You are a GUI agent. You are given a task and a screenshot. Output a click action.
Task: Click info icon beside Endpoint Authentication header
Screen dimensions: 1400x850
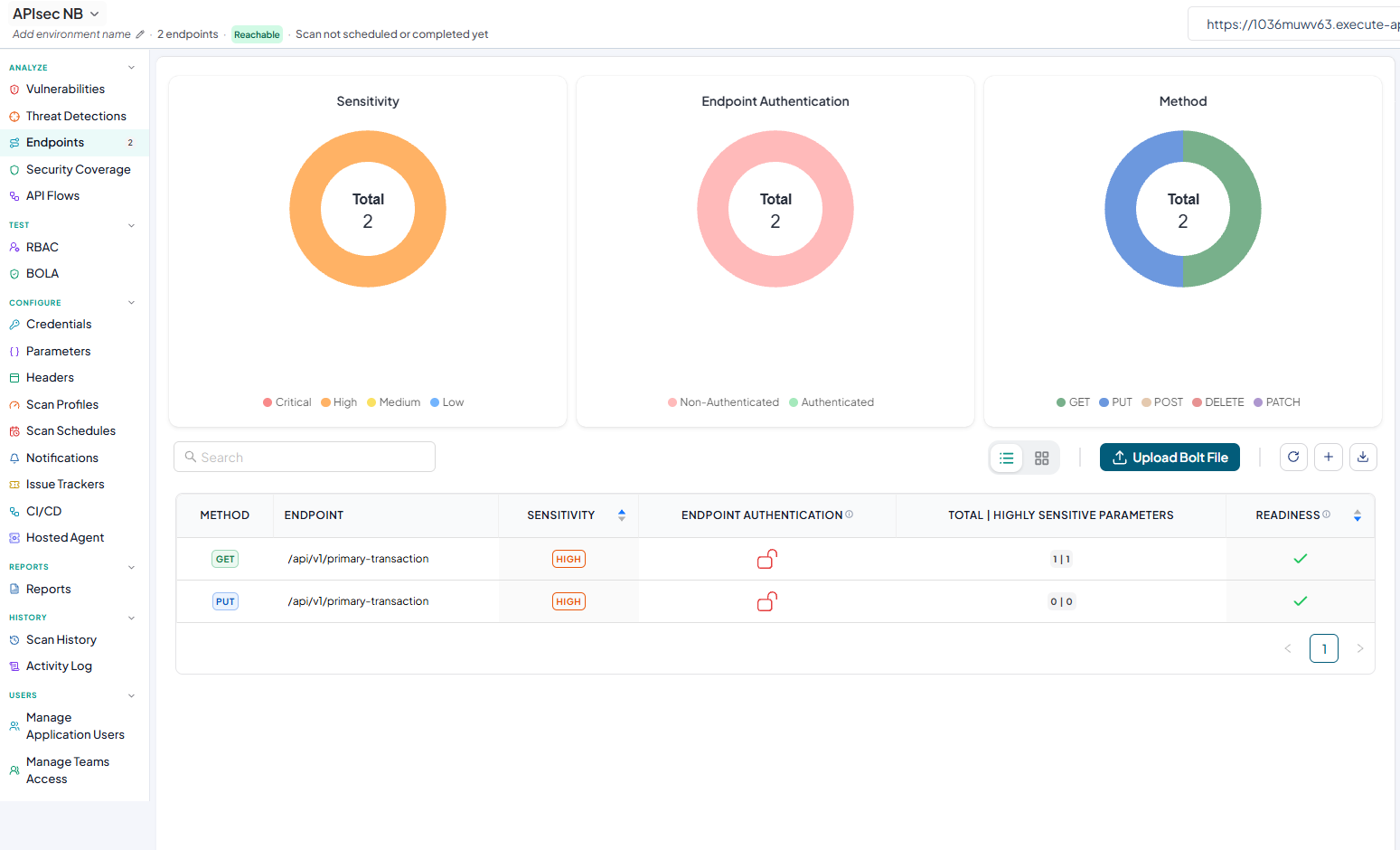click(x=849, y=515)
